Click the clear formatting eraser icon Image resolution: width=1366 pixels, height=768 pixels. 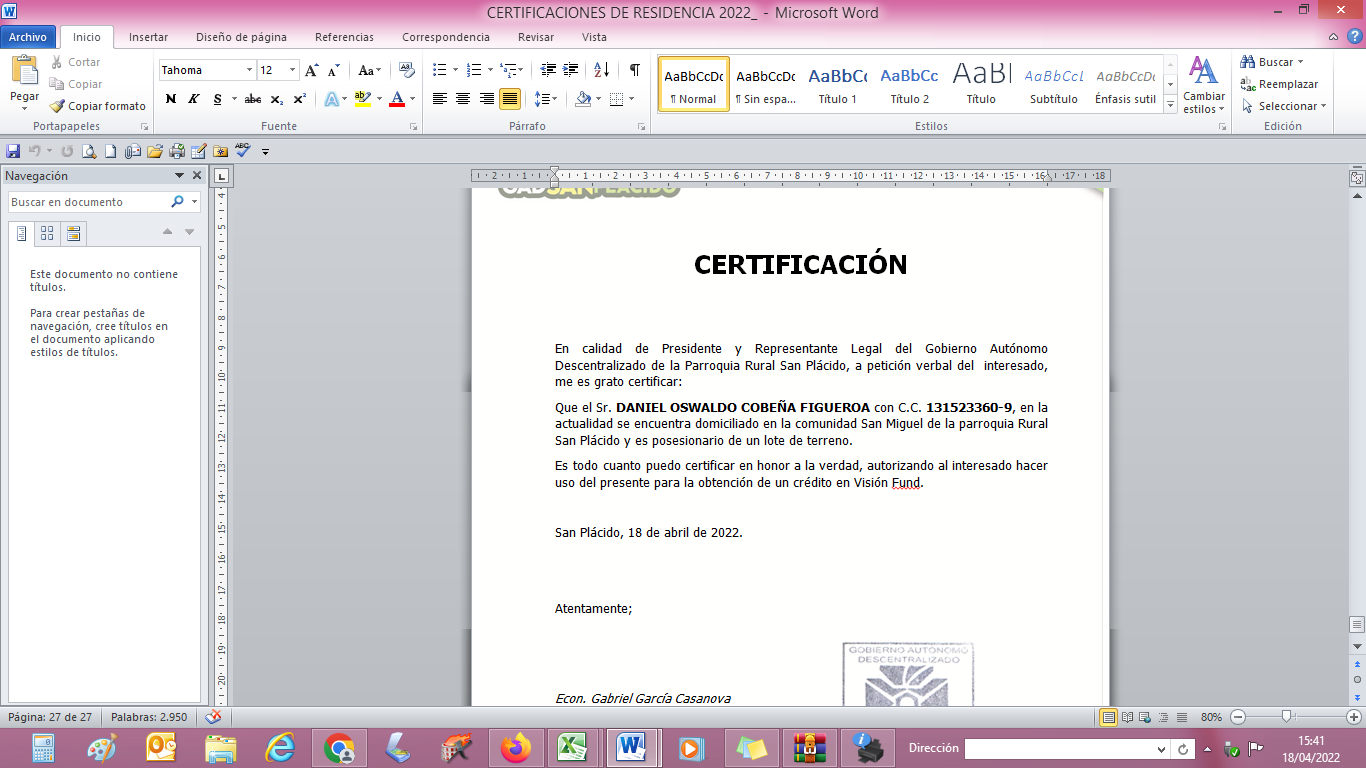click(x=406, y=70)
